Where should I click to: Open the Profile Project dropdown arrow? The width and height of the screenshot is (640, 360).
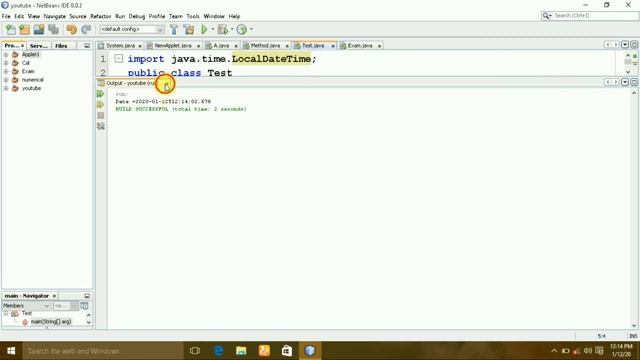[251, 29]
